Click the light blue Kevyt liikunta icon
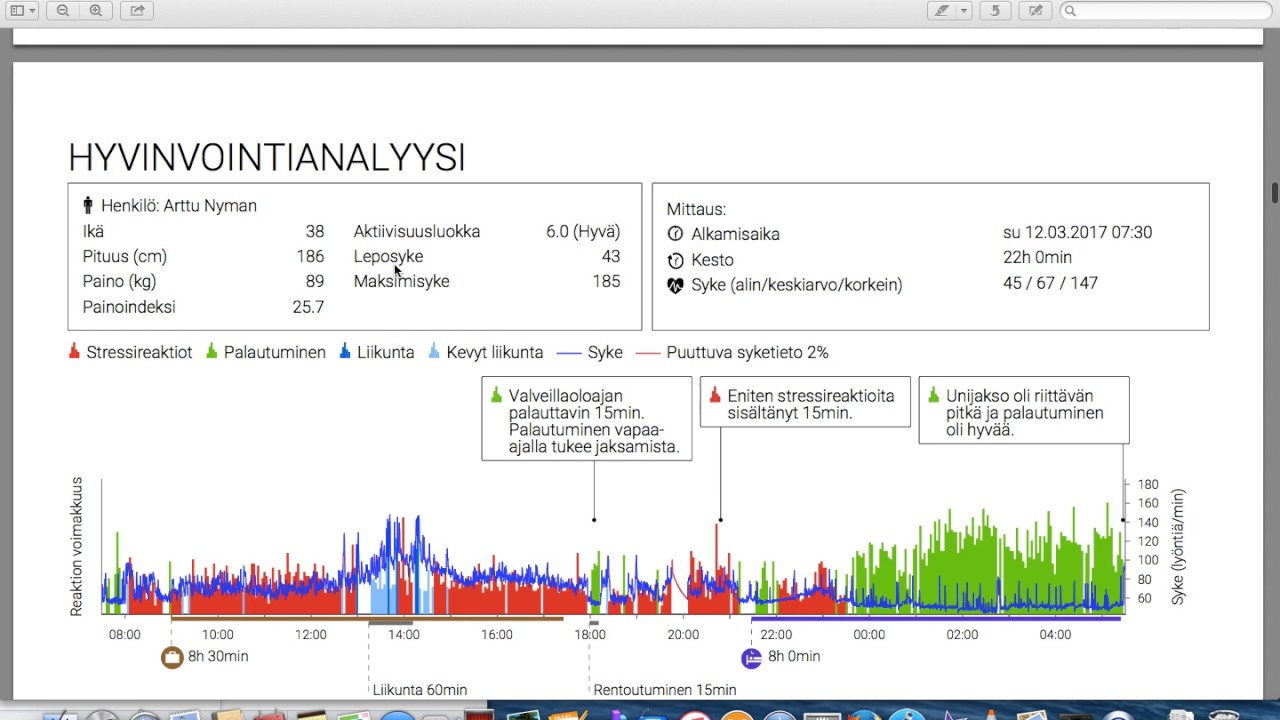 coord(434,351)
